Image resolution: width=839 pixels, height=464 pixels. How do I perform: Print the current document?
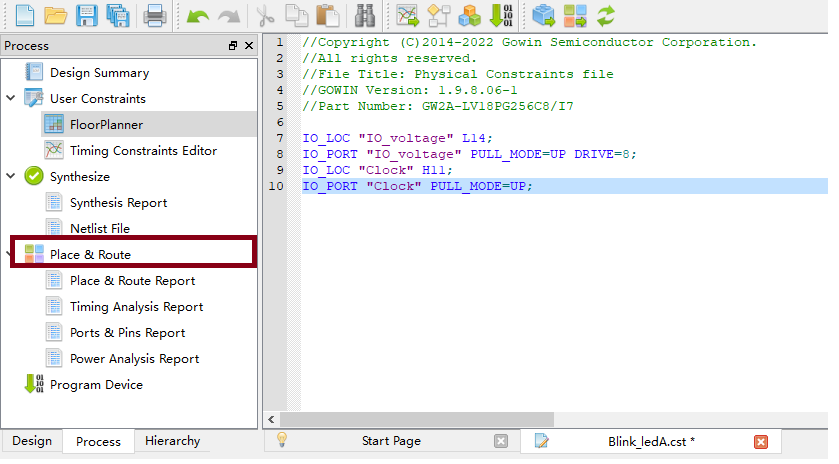click(155, 16)
